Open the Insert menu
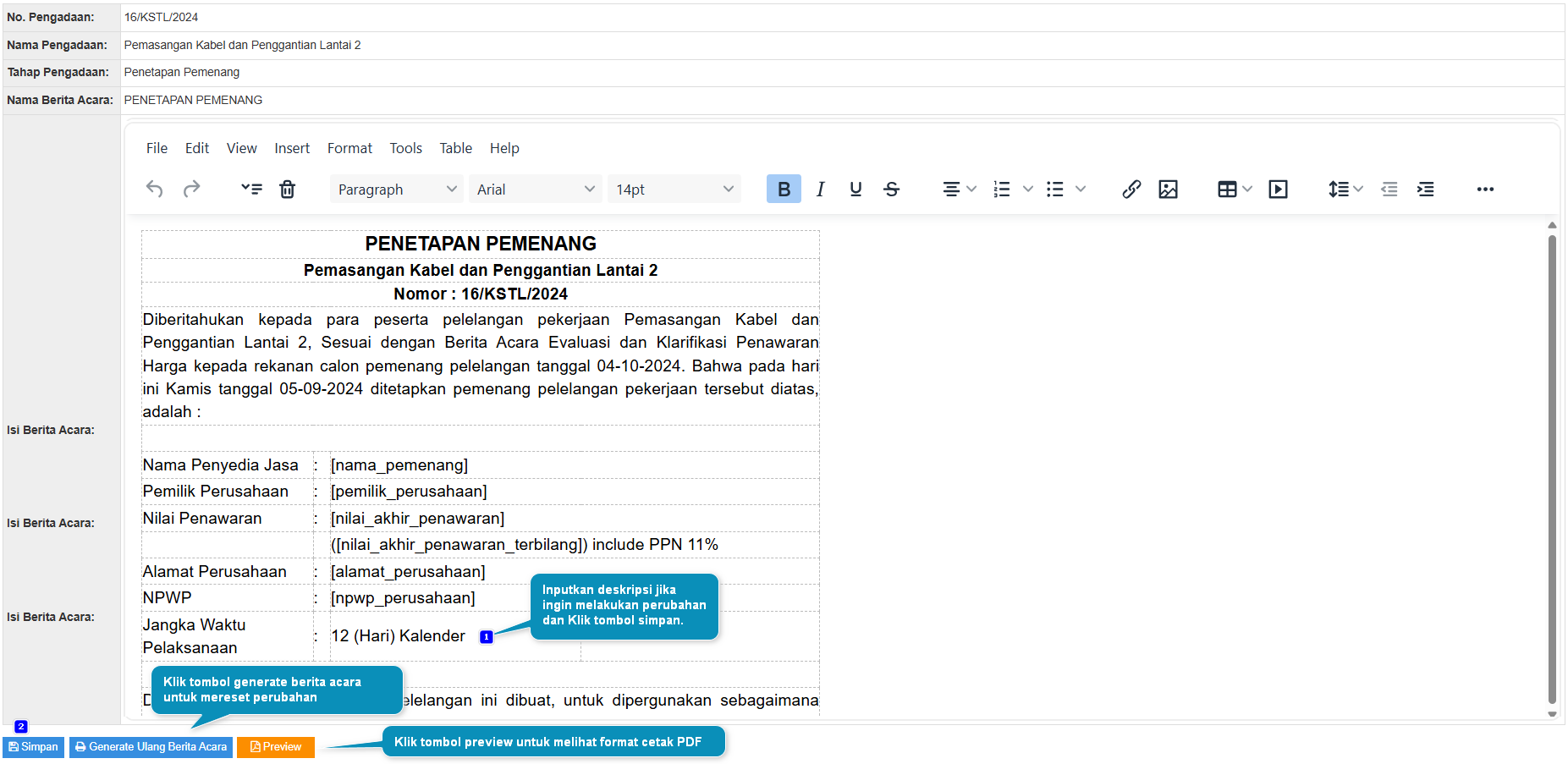The image size is (1568, 764). tap(292, 148)
